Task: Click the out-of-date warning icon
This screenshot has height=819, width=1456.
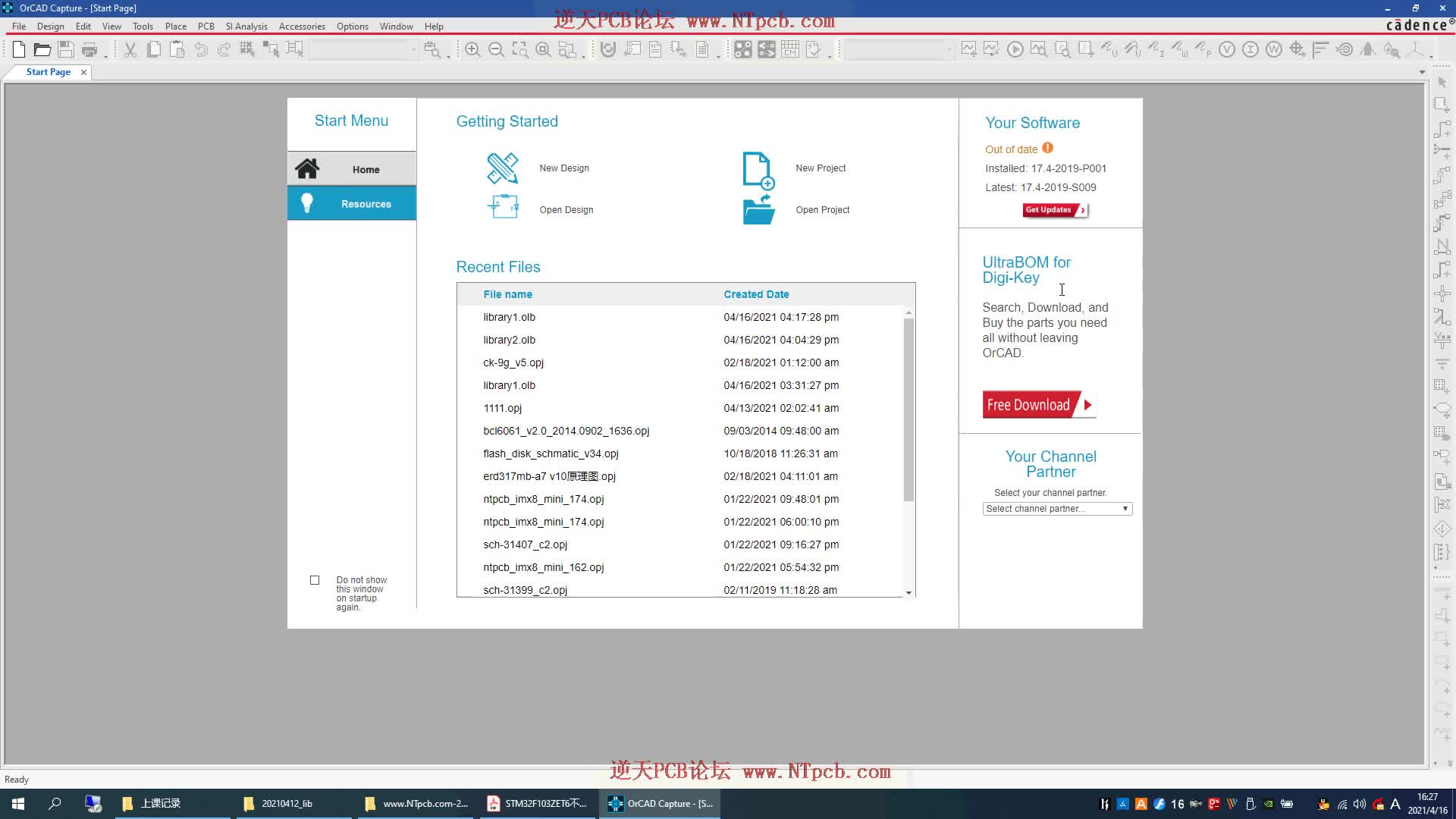Action: pyautogui.click(x=1047, y=148)
